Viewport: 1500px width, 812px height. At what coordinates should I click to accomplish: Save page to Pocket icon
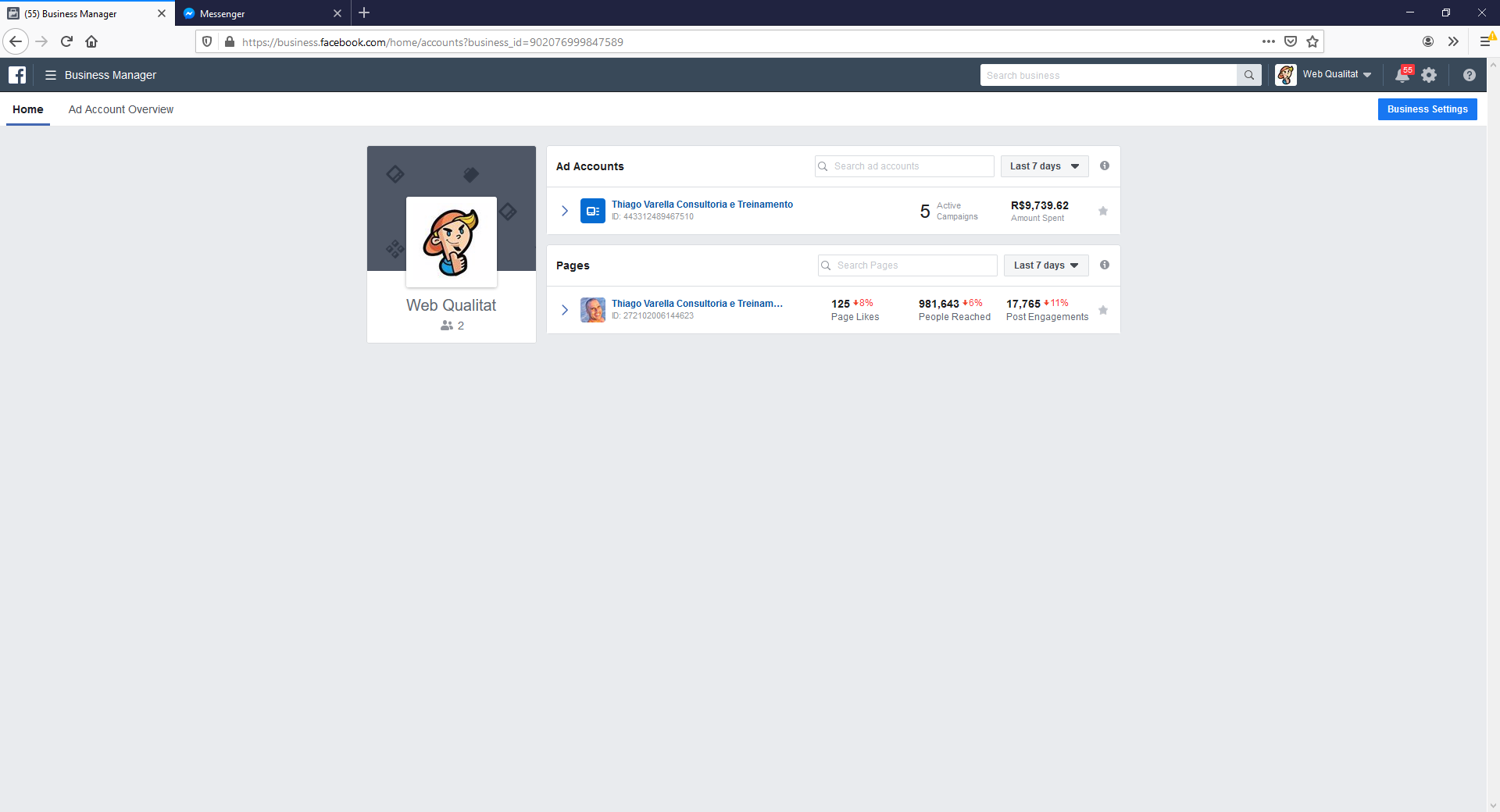coord(1291,41)
